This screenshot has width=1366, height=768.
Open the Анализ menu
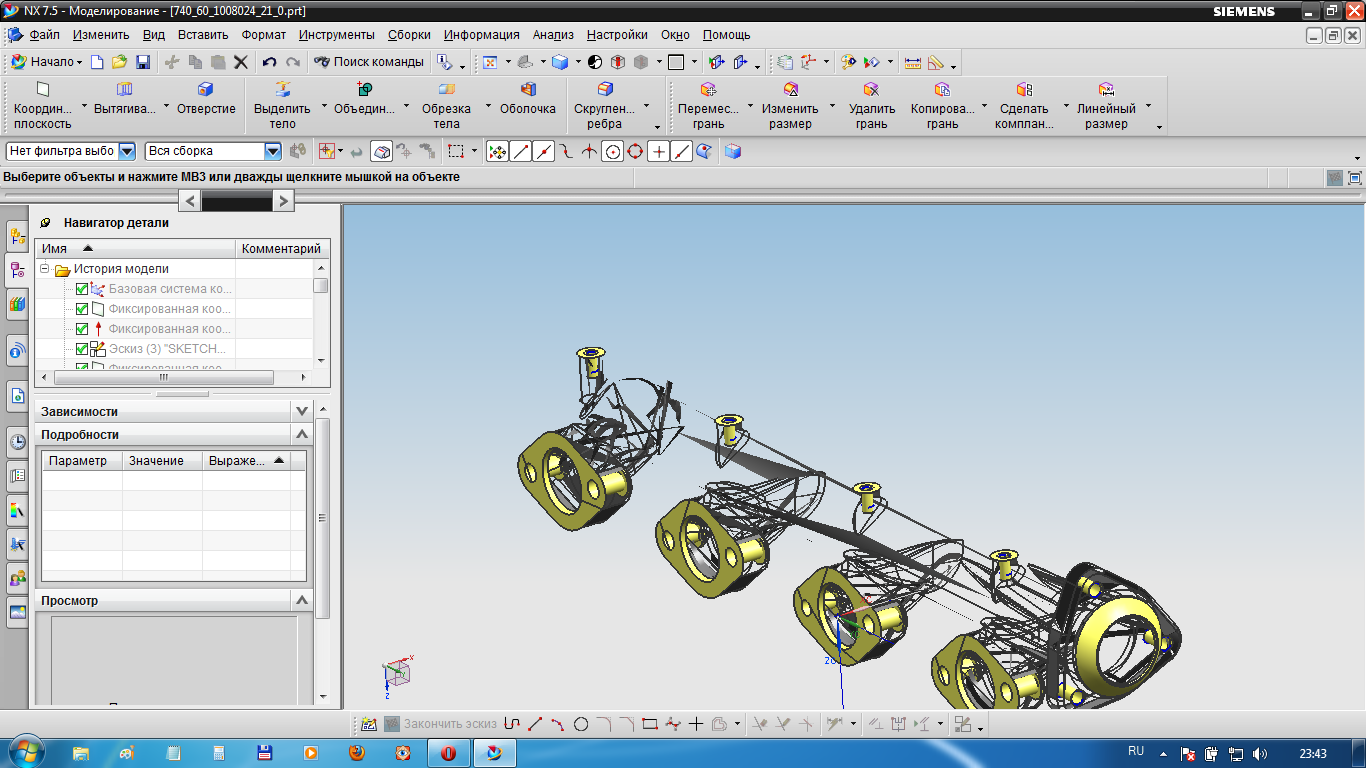click(x=553, y=34)
